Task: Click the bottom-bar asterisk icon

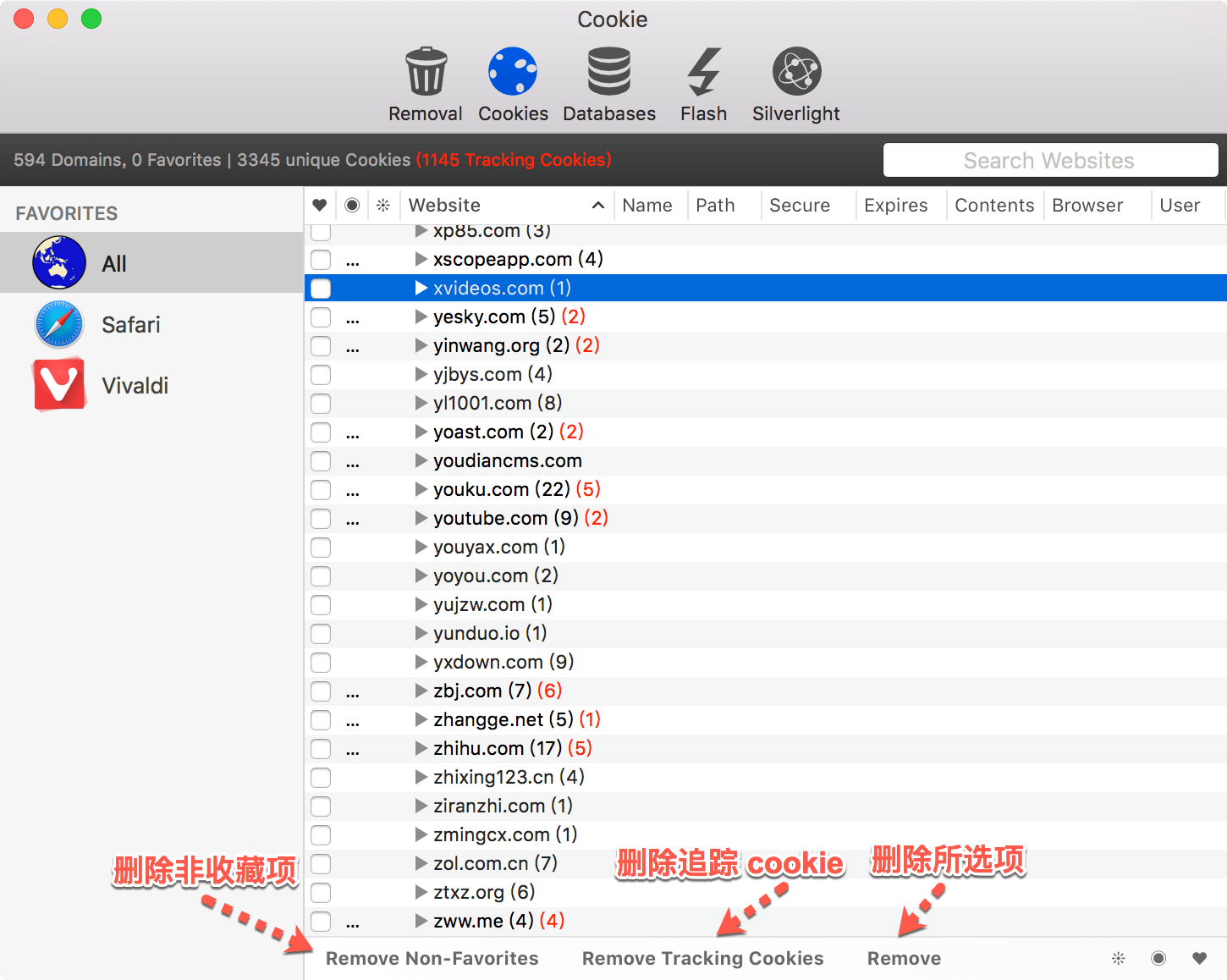Action: point(1119,958)
